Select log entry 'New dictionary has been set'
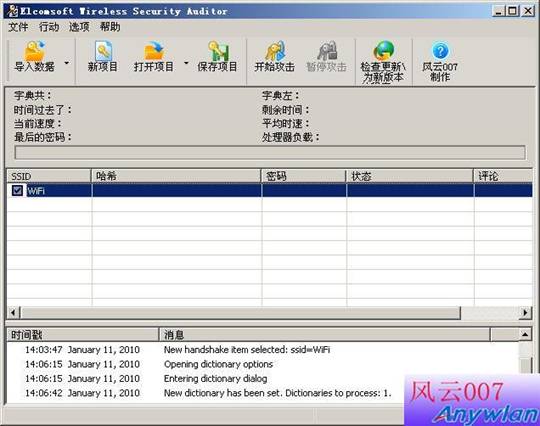The width and height of the screenshot is (540, 426). click(x=278, y=393)
